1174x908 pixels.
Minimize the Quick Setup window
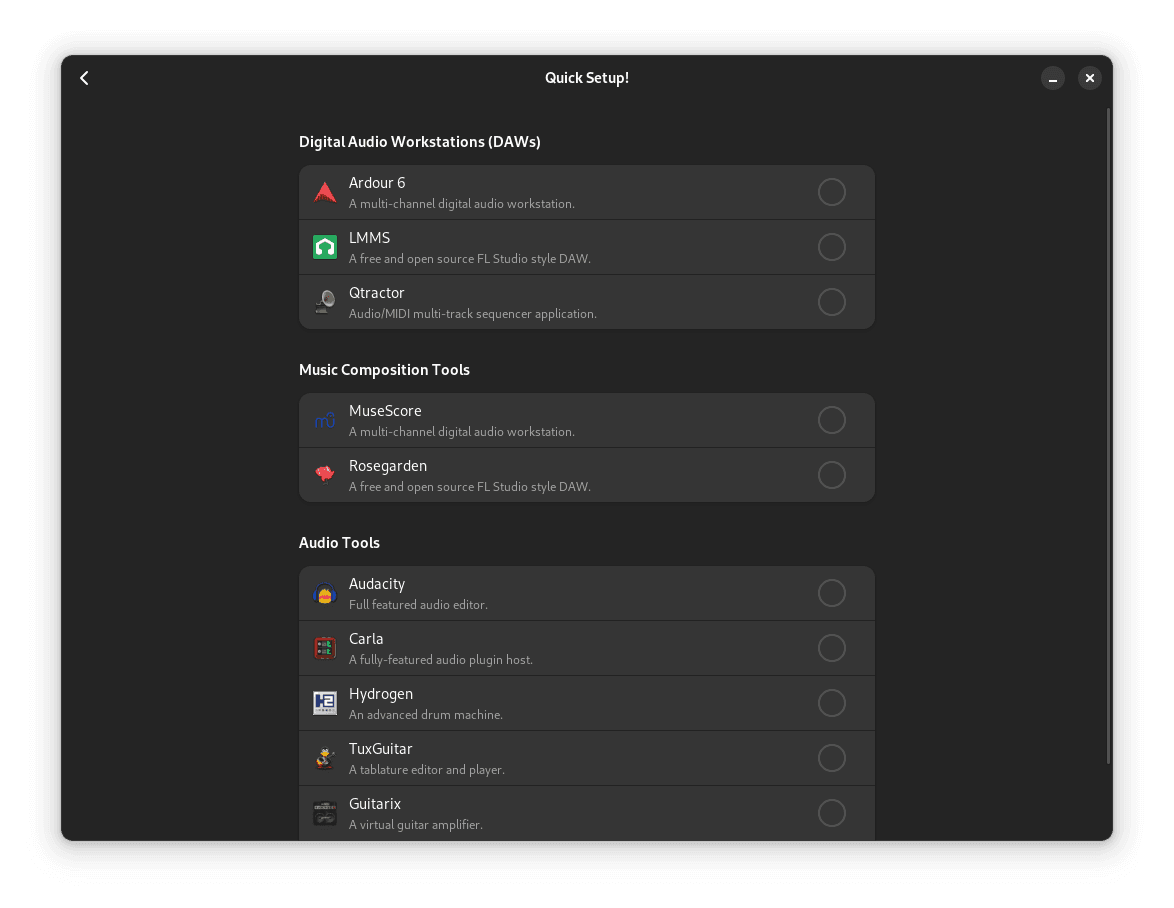pyautogui.click(x=1053, y=78)
